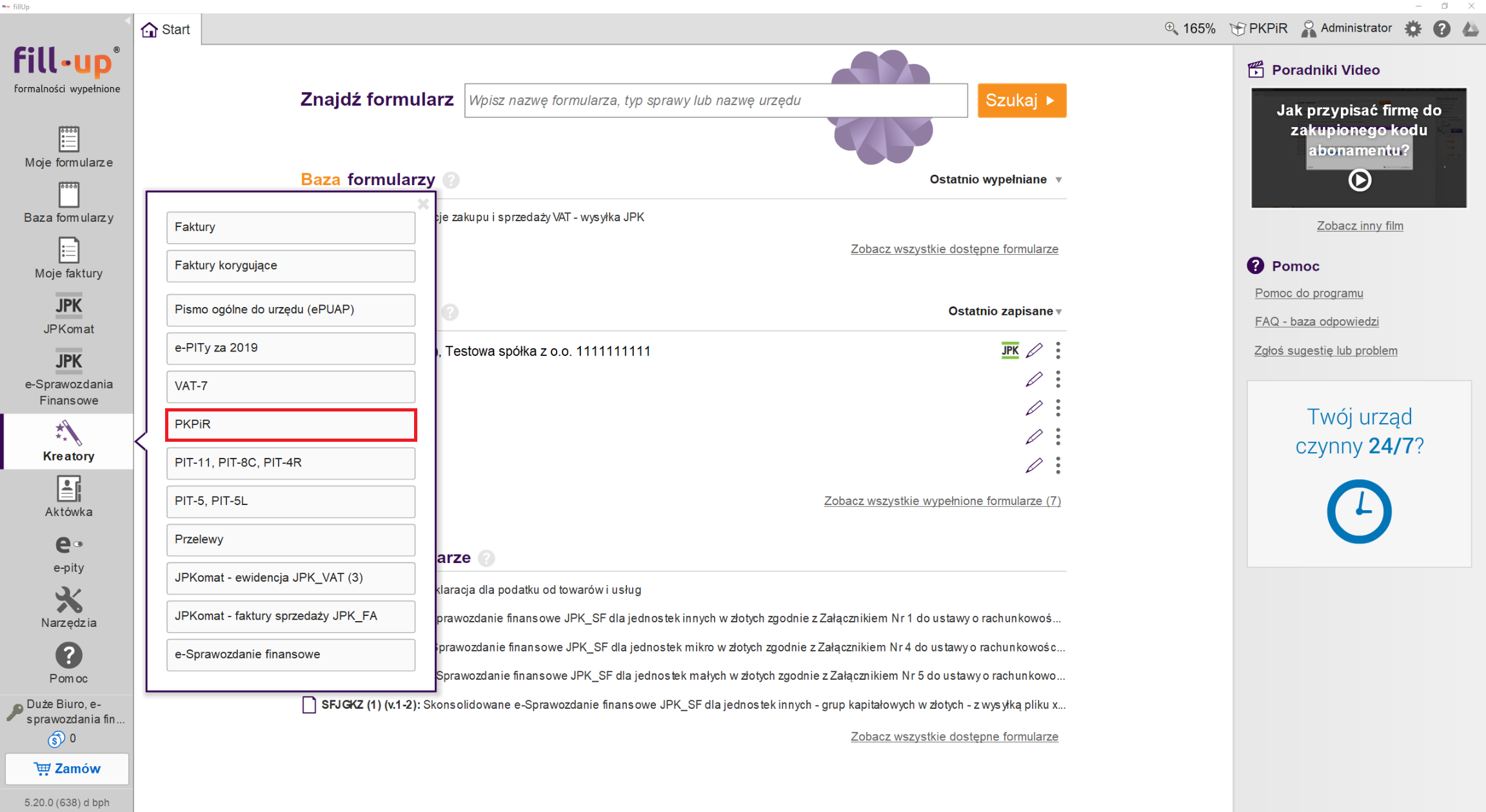Open Zgłoś sugestię lub problem link

pyautogui.click(x=1325, y=350)
